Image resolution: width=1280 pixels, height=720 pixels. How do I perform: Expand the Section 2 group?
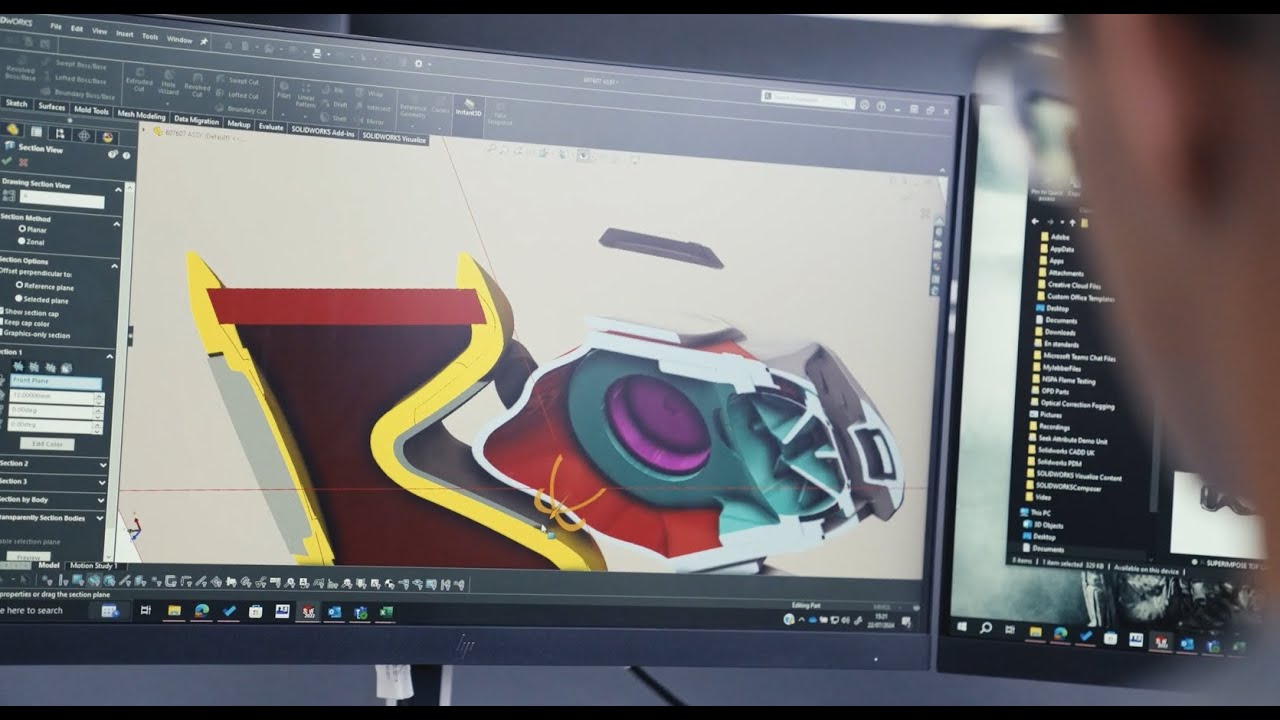pyautogui.click(x=103, y=465)
